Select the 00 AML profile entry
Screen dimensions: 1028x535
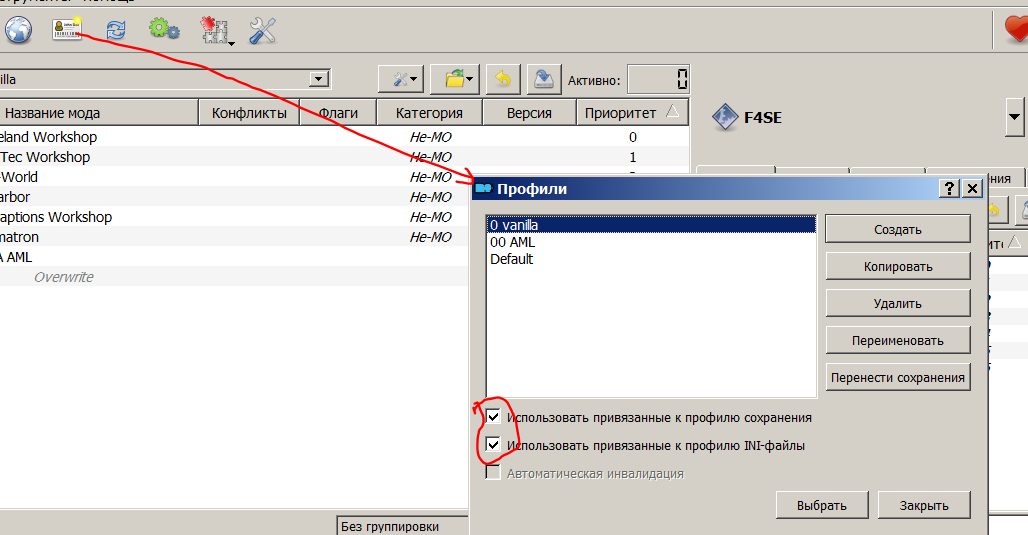(512, 242)
